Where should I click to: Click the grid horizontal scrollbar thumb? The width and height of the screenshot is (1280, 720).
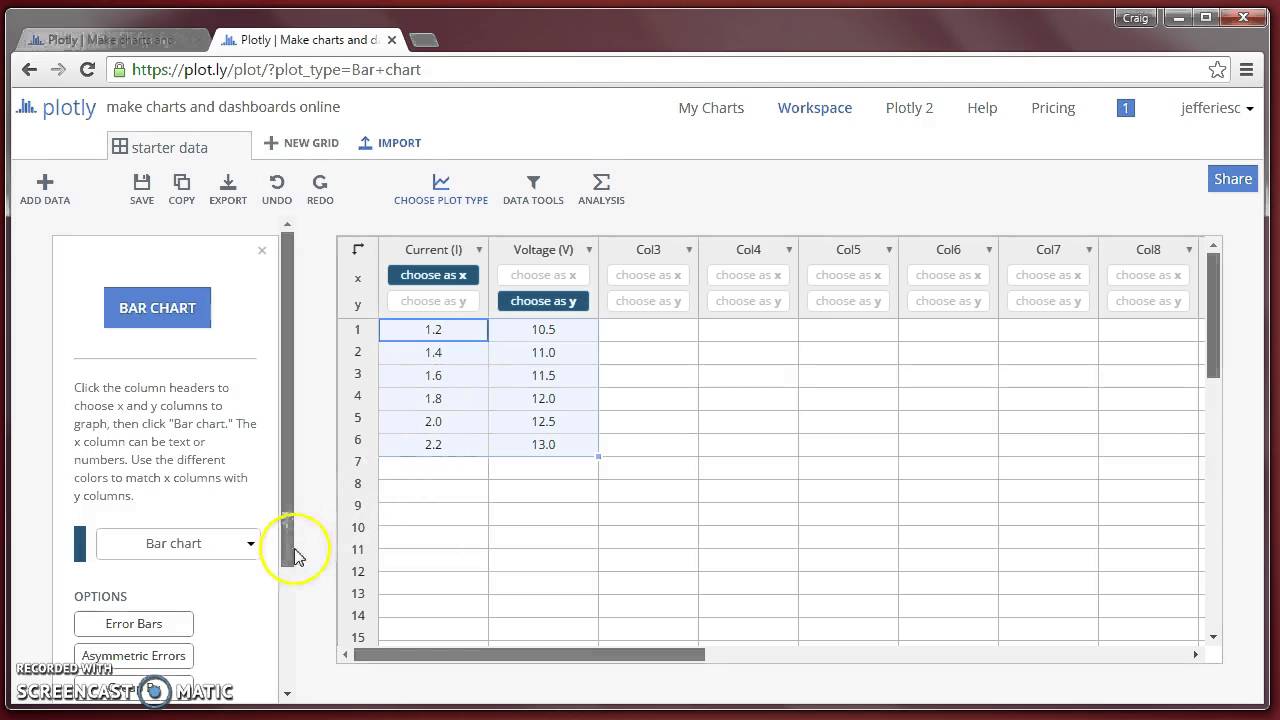point(529,655)
